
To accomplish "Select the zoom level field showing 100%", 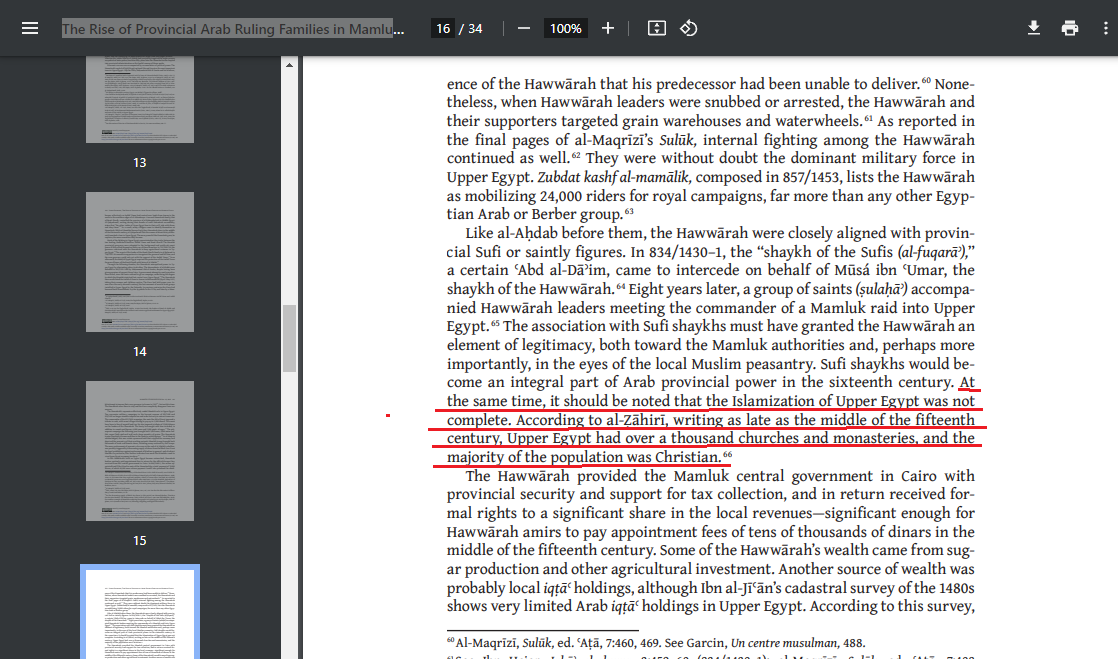I will 565,29.
